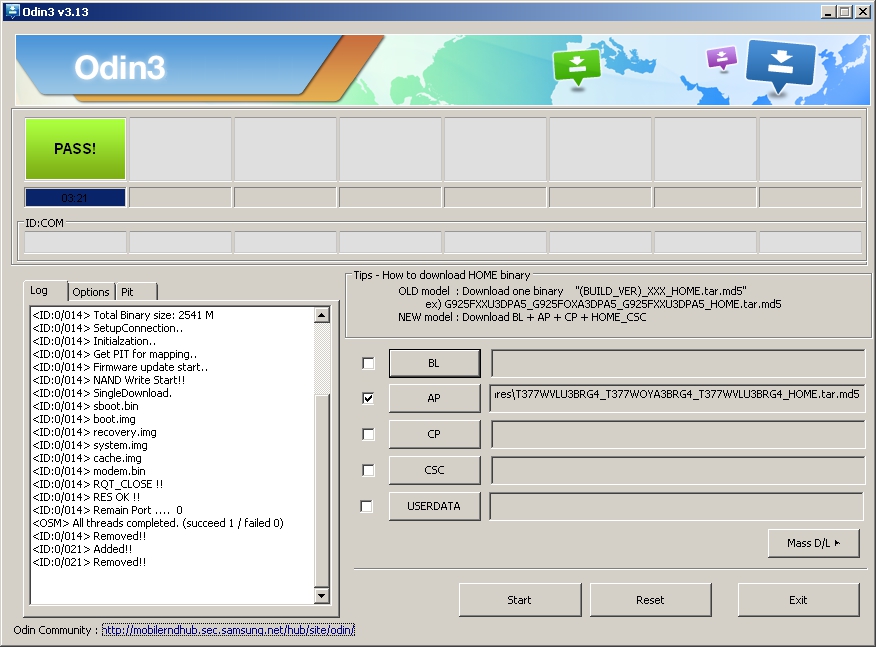Click the green download bubble icon in banner
Screen dimensions: 876x647
(577, 67)
